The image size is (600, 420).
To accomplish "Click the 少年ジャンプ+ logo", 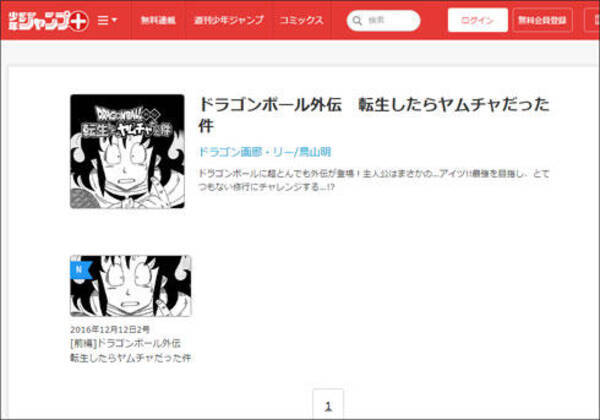I will click(49, 20).
